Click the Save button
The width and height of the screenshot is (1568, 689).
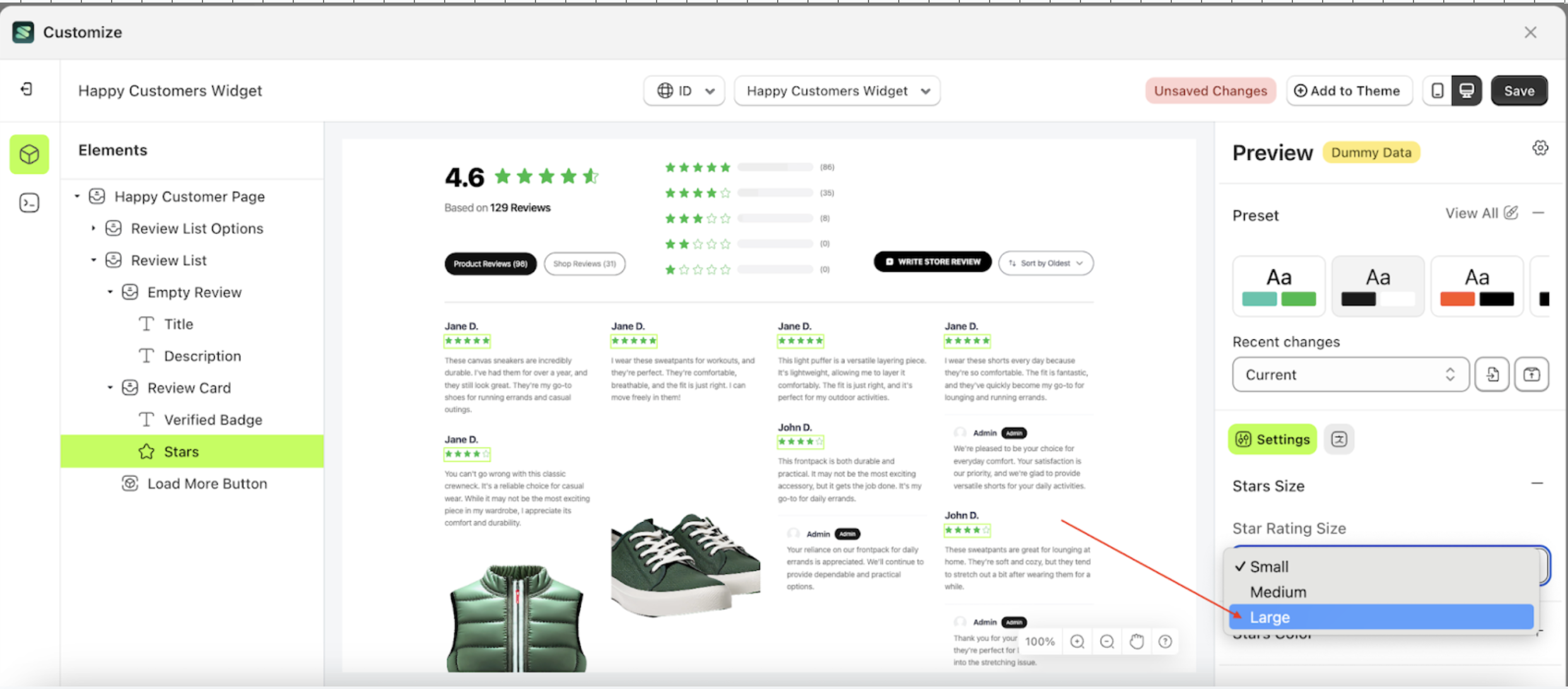[1519, 90]
